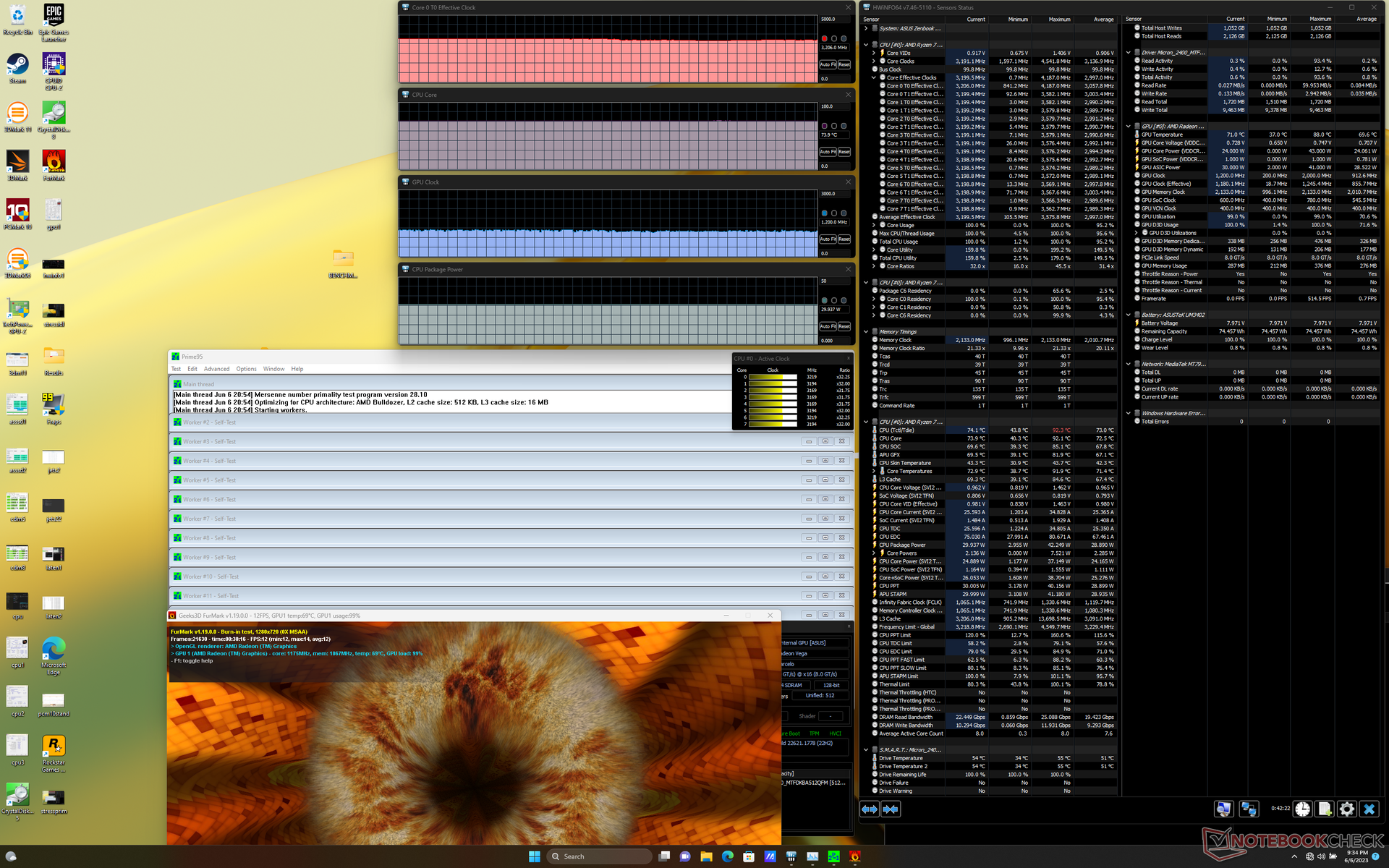Screen dimensions: 1389x868
Task: Collapse GPU AMD Radeon sensor group
Action: pos(1128,127)
